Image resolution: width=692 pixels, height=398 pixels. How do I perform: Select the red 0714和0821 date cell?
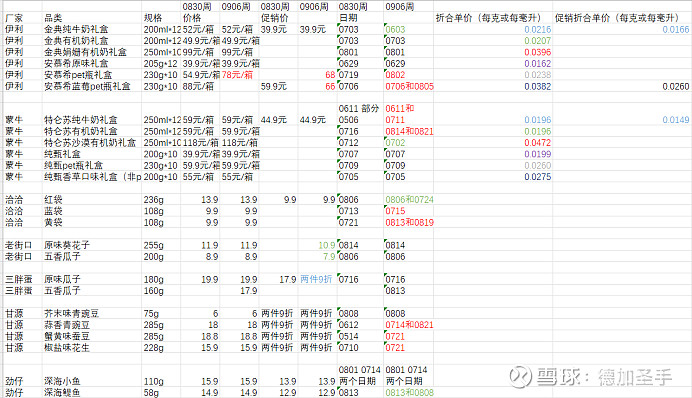[x=409, y=325]
